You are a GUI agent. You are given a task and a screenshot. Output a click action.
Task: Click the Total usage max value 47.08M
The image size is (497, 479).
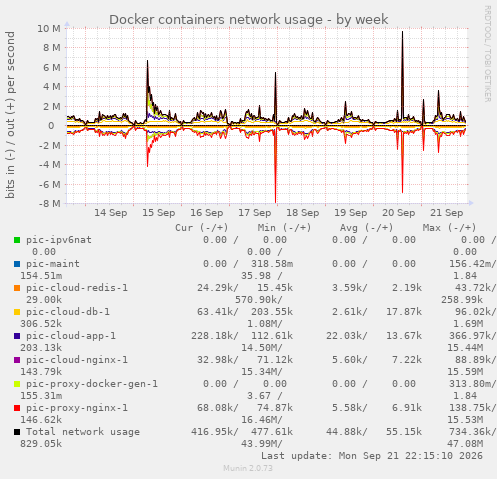tap(465, 444)
